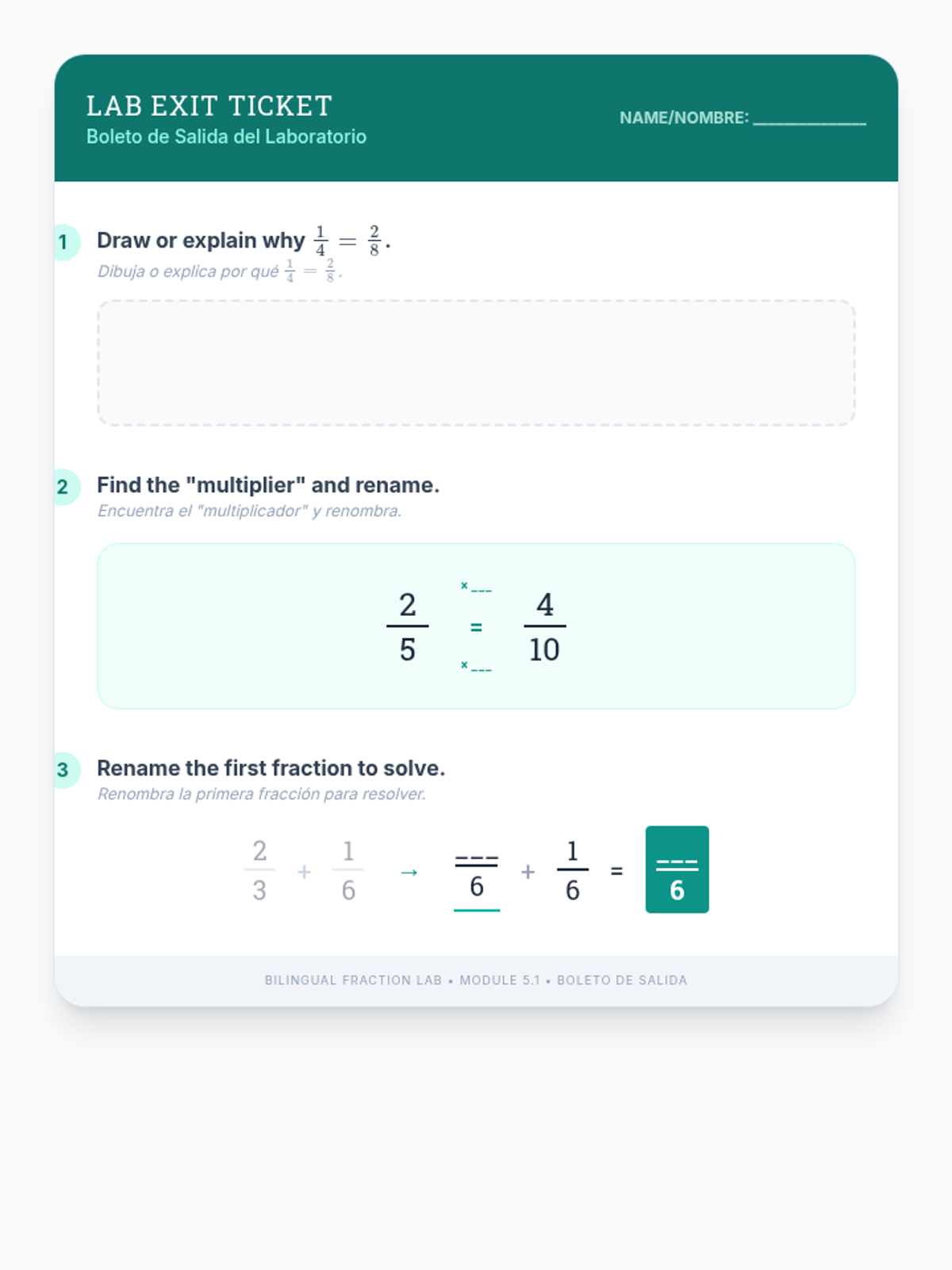Click the question 1 number badge

(x=63, y=242)
